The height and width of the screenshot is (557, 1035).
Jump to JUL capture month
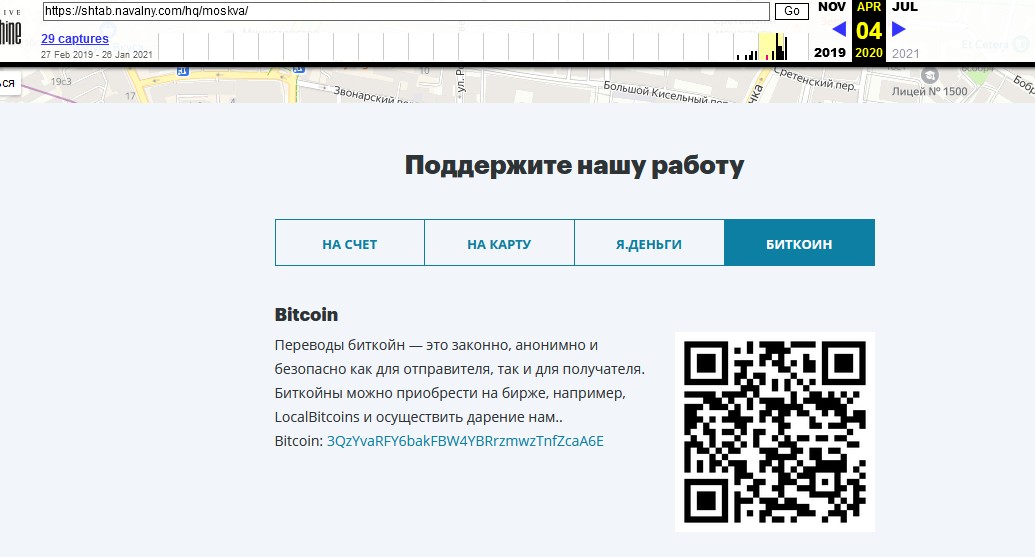pyautogui.click(x=904, y=7)
